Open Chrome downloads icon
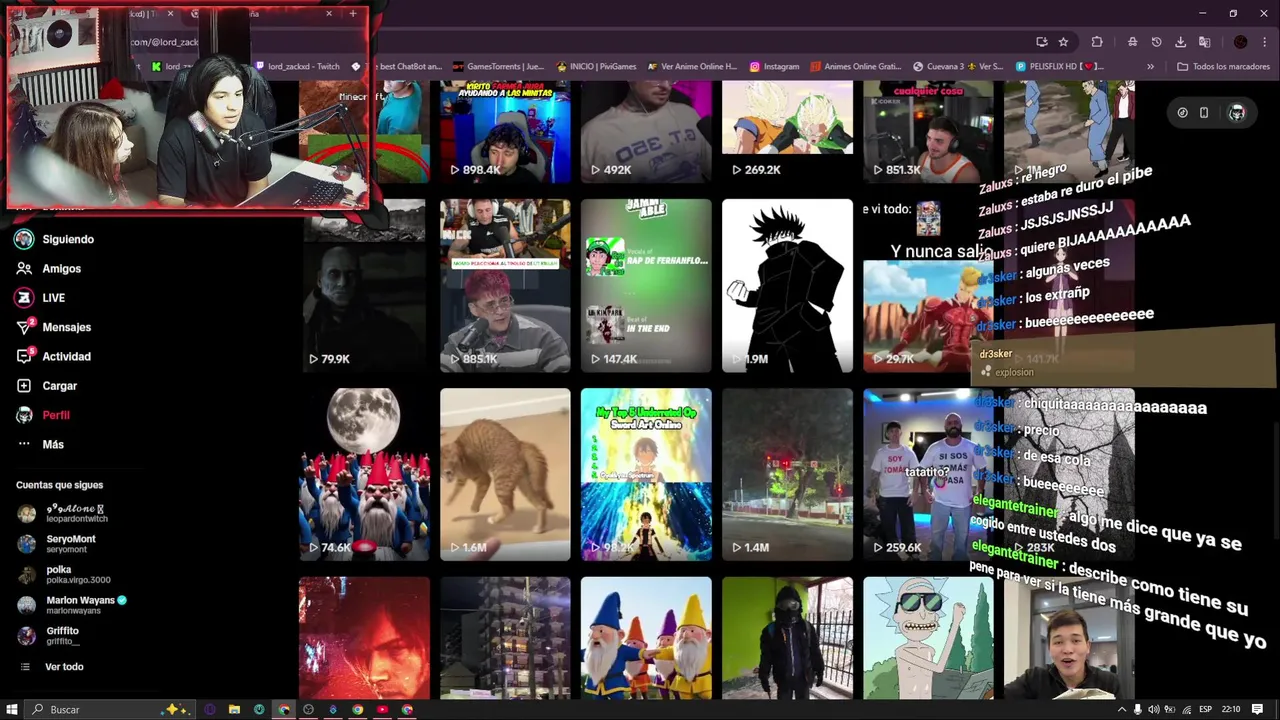Viewport: 1280px width, 720px height. 1180,42
